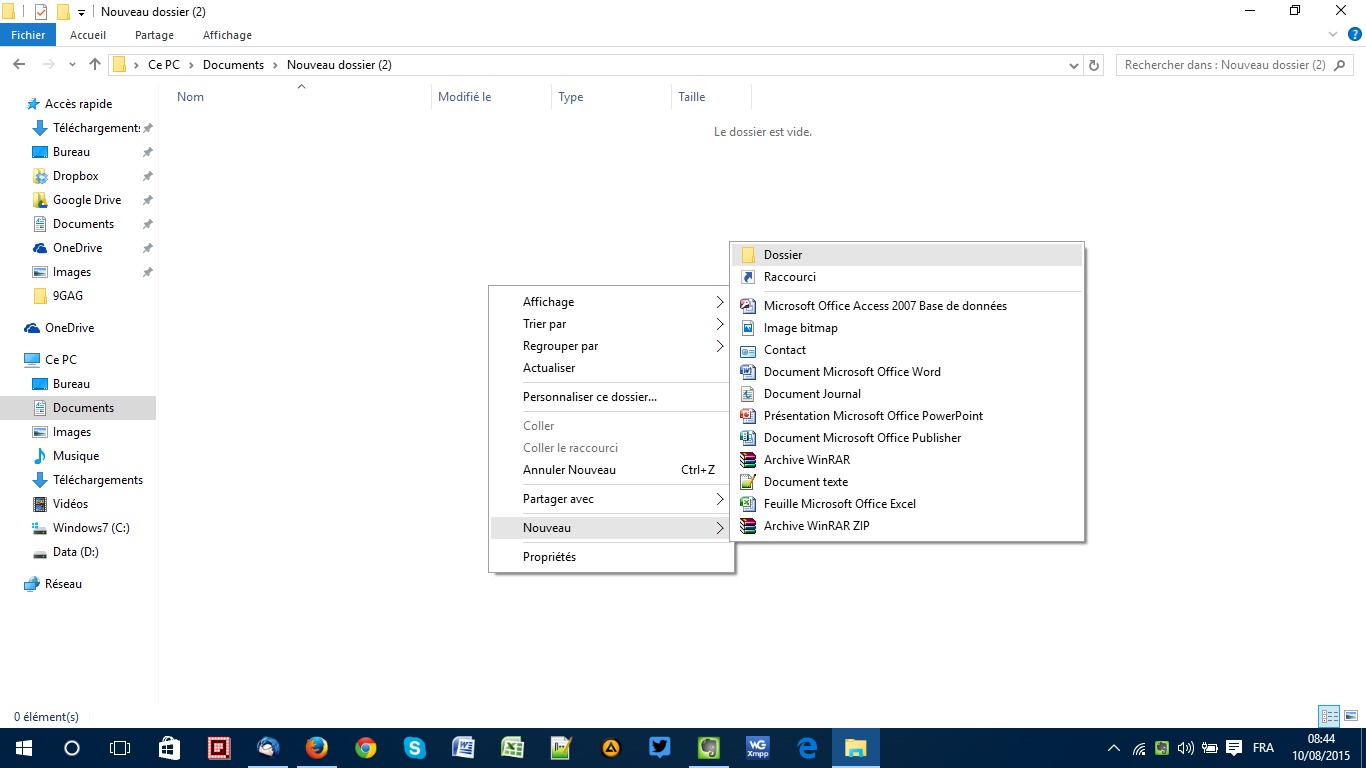This screenshot has height=768, width=1366.
Task: Create new PowerPoint presentation
Action: pyautogui.click(x=907, y=416)
